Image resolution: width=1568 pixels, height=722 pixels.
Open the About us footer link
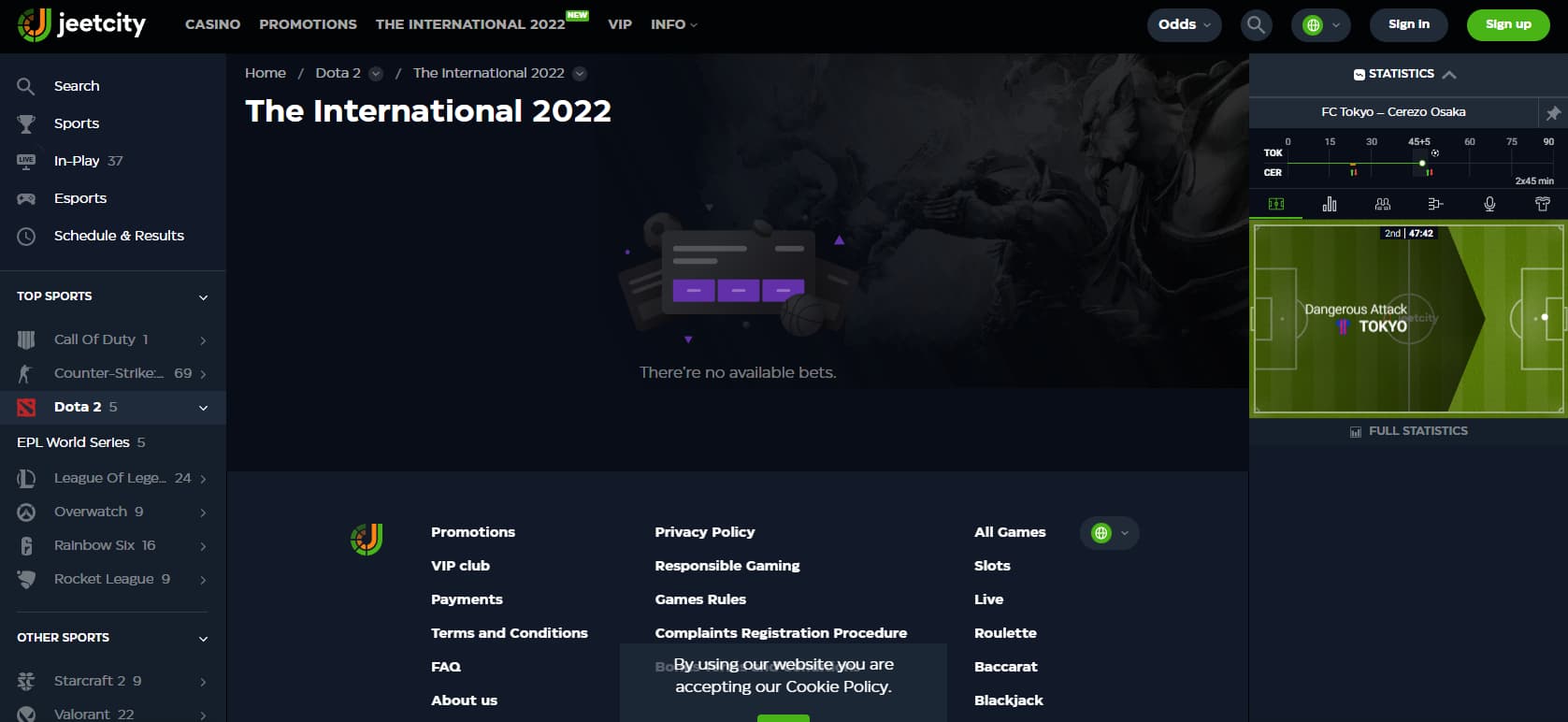tap(464, 700)
